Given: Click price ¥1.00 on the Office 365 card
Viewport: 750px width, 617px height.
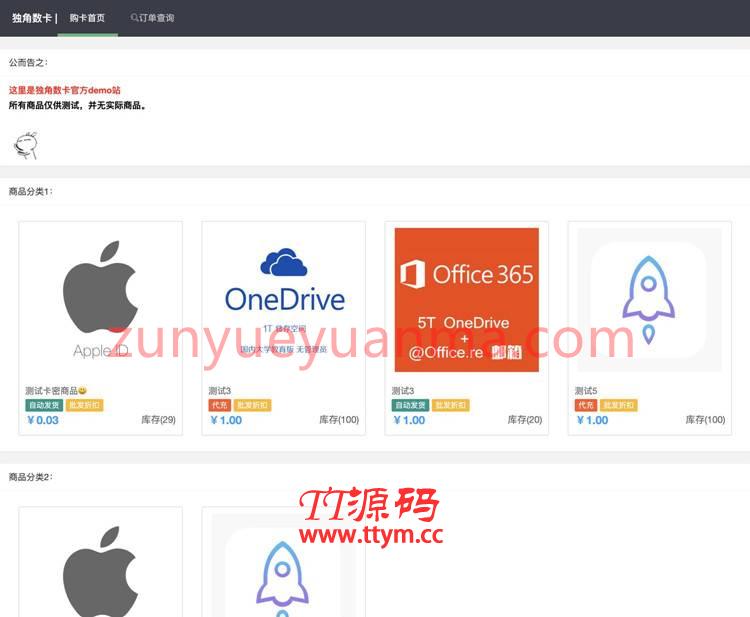Looking at the screenshot, I should coord(409,420).
